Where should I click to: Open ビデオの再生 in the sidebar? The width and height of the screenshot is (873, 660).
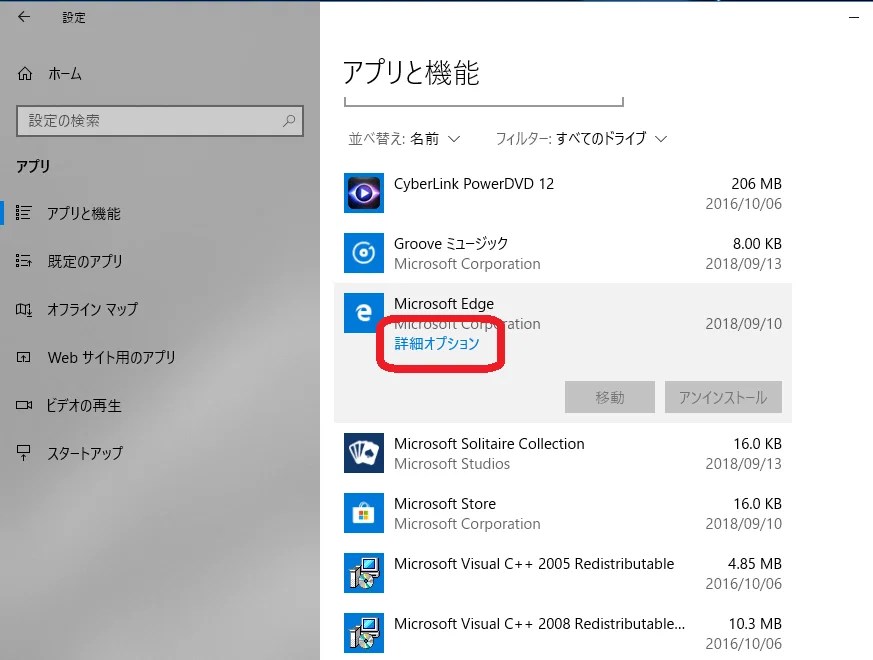[84, 405]
